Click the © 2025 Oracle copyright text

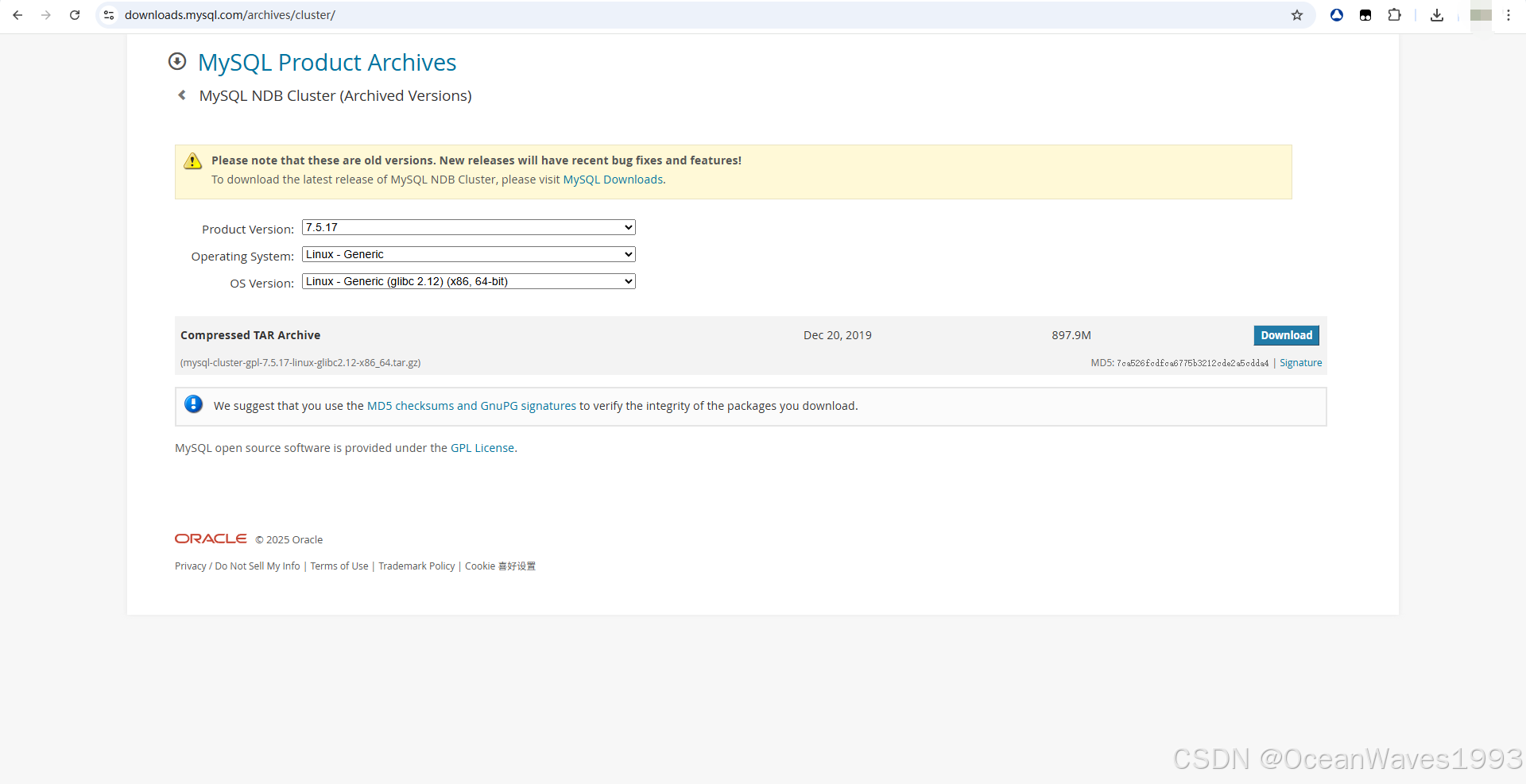(289, 540)
